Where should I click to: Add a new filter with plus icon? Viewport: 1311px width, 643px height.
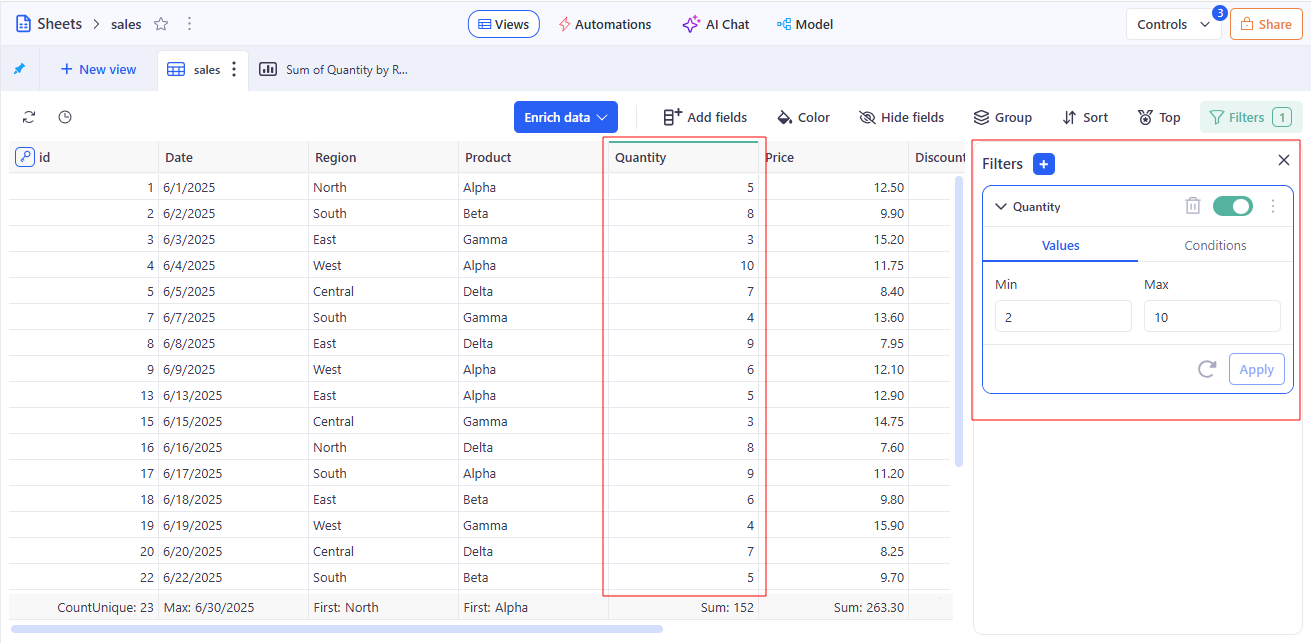pos(1043,164)
